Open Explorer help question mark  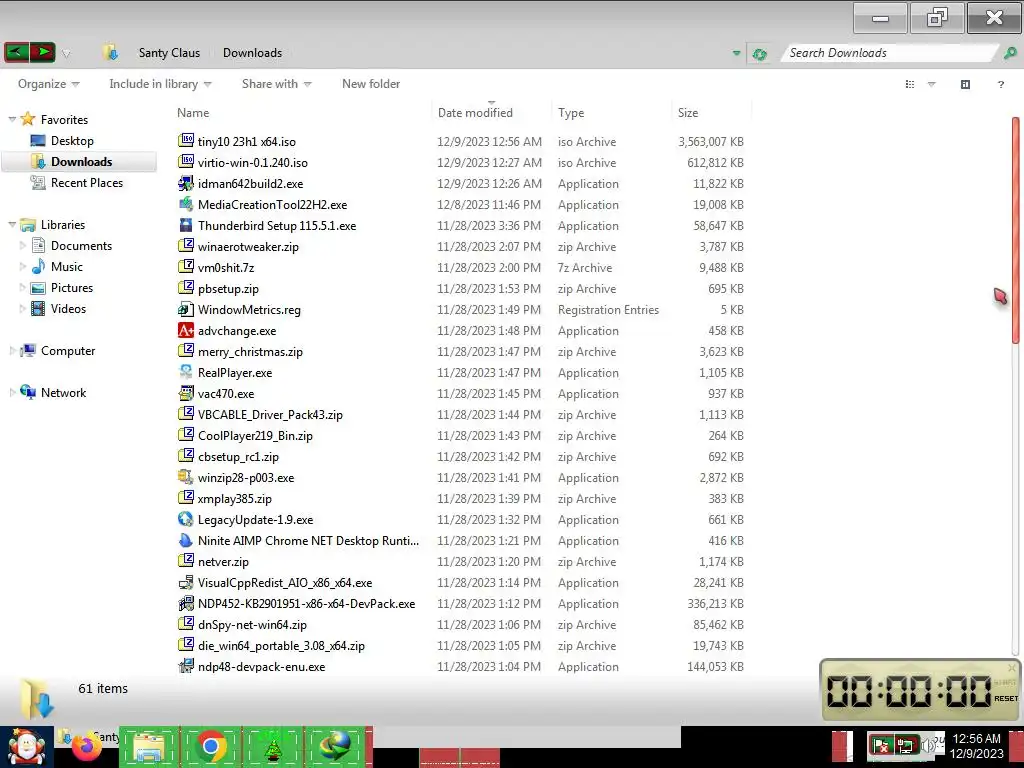[x=1000, y=84]
